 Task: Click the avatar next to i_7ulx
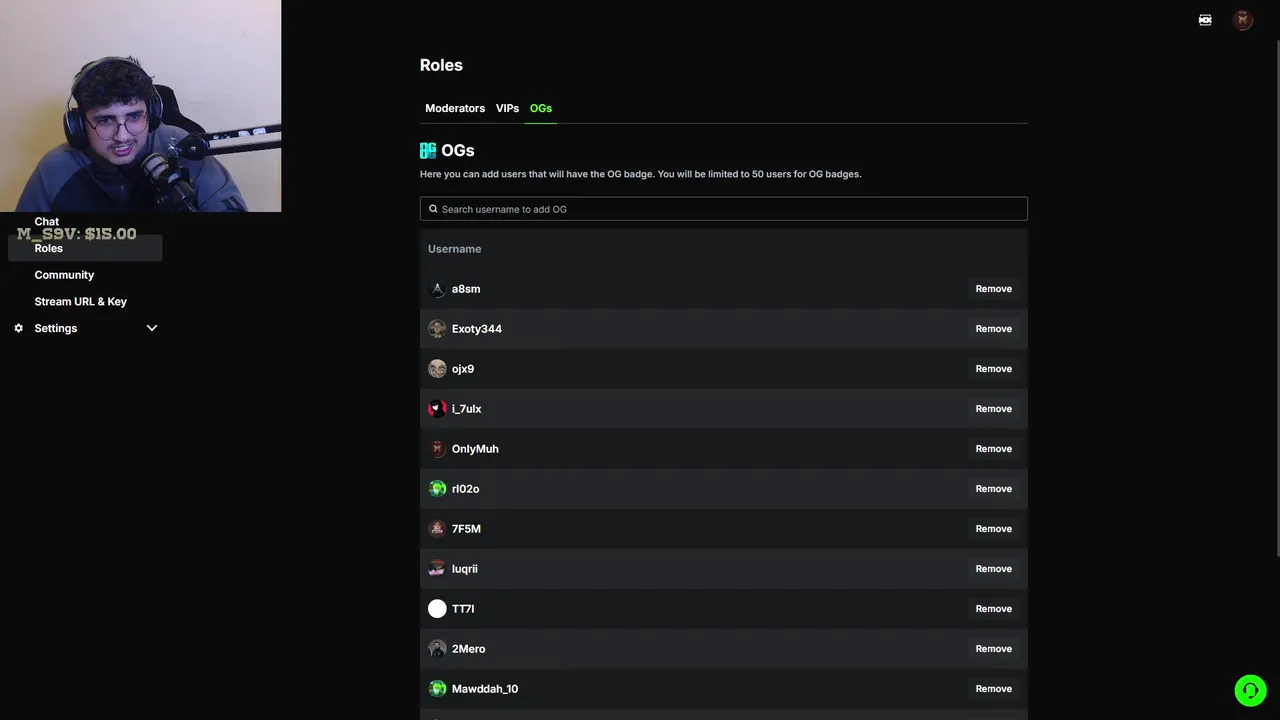[x=437, y=409]
